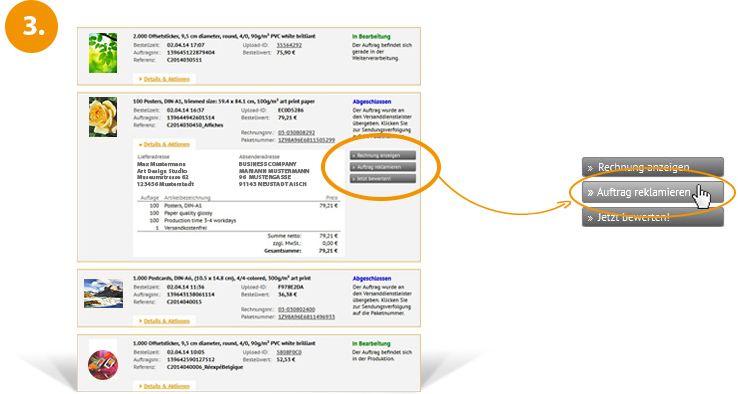Collapse 'Details & Aktionen' of posters order
Viewport: 738px width, 394px height.
click(166, 144)
